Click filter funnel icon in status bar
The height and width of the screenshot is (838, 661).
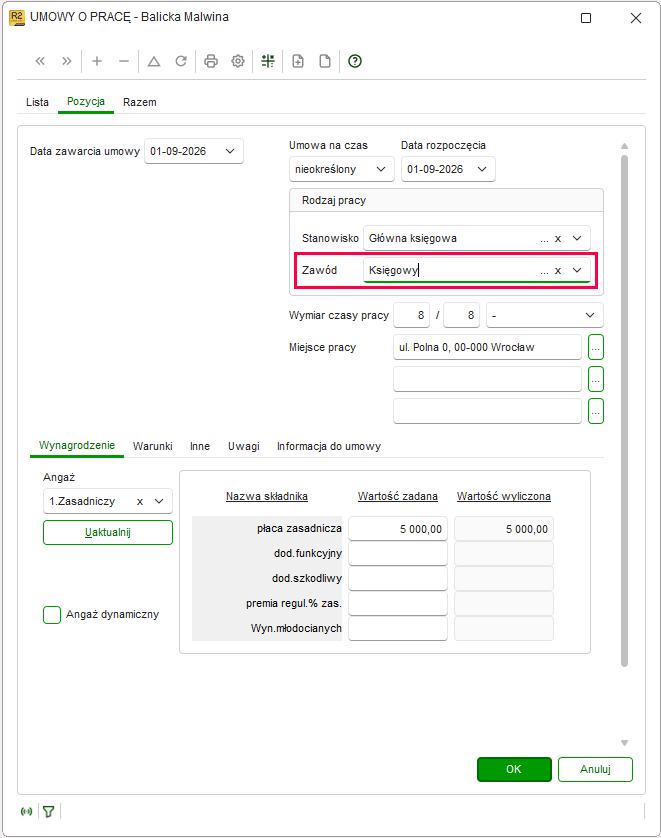coord(49,811)
